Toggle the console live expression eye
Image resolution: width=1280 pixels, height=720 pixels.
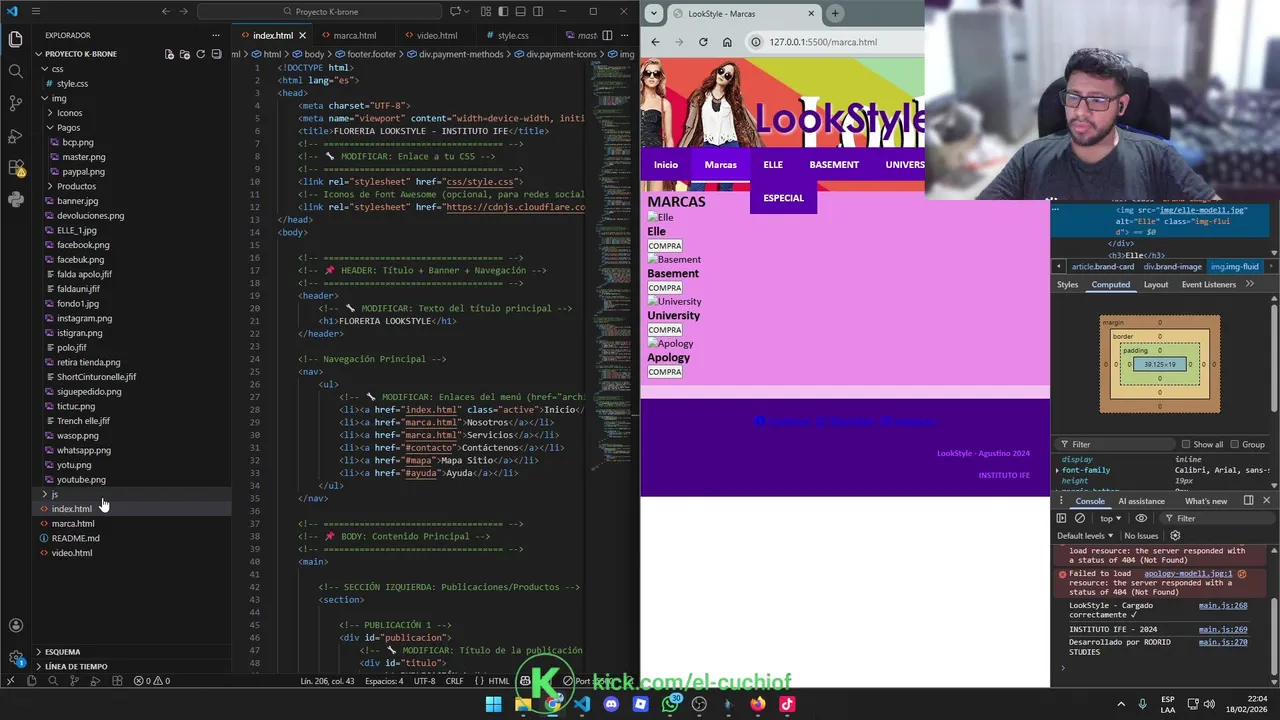[1141, 518]
